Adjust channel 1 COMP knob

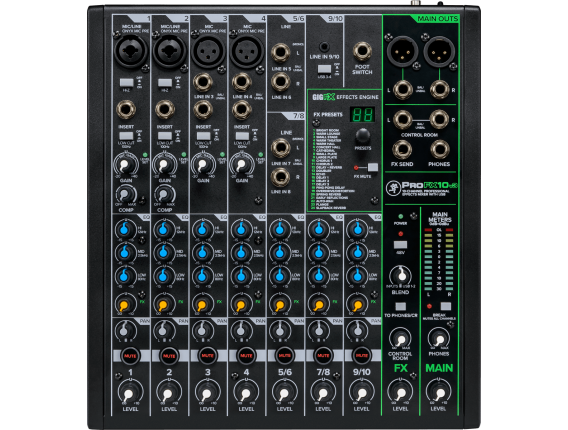tap(126, 195)
